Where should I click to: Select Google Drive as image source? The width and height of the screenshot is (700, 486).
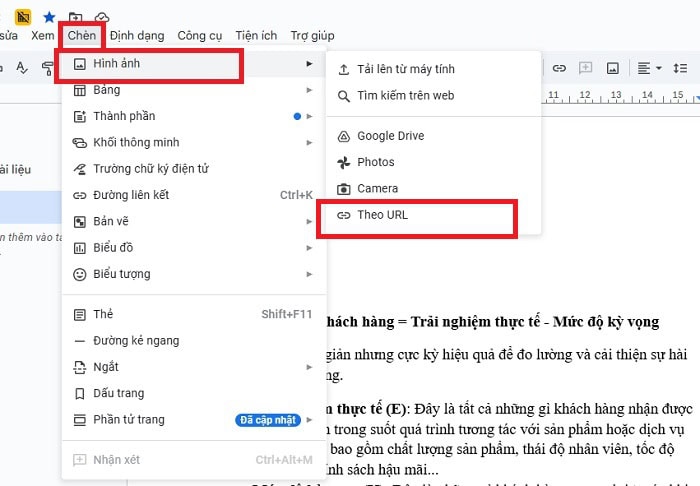tap(390, 136)
